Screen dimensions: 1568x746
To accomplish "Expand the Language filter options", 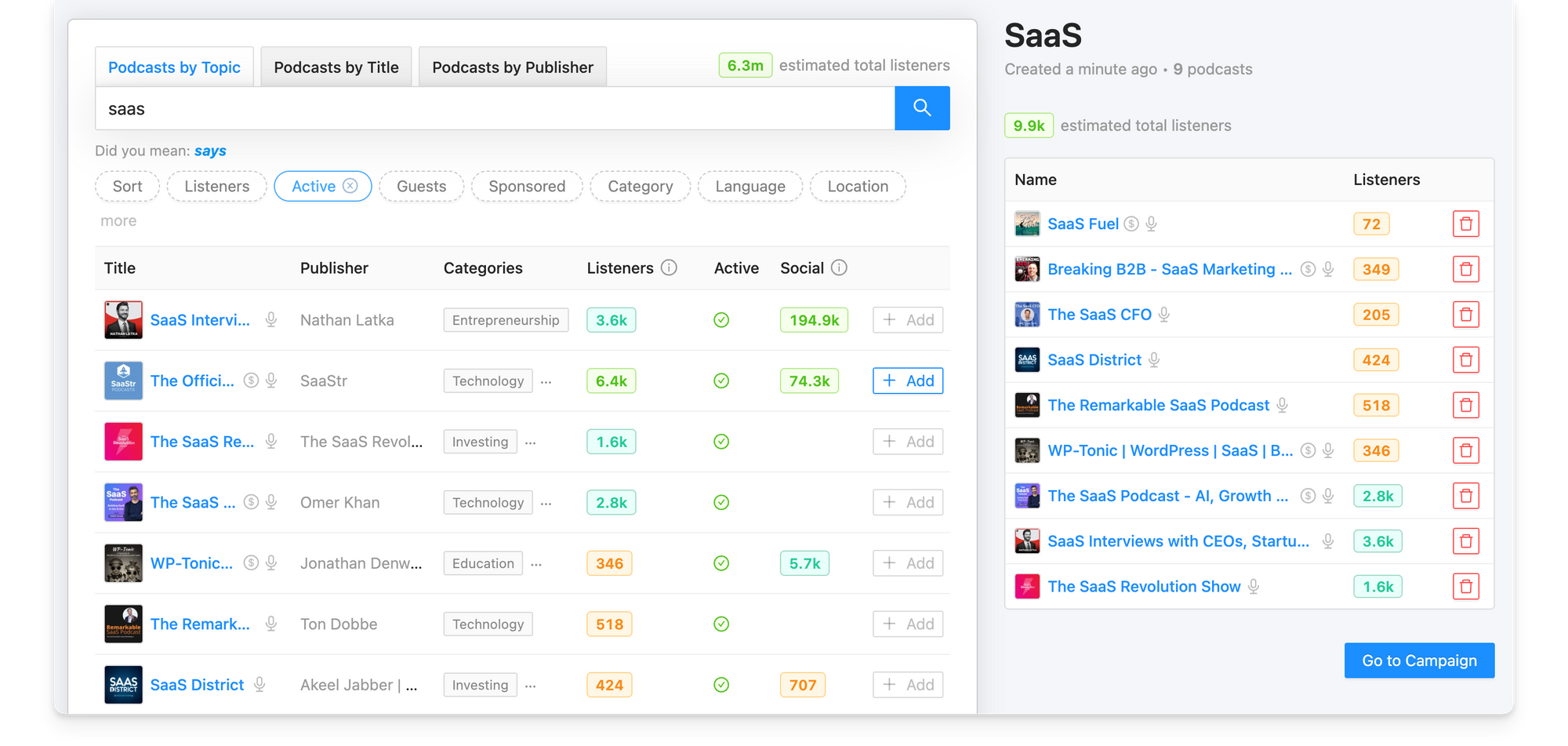I will click(750, 187).
